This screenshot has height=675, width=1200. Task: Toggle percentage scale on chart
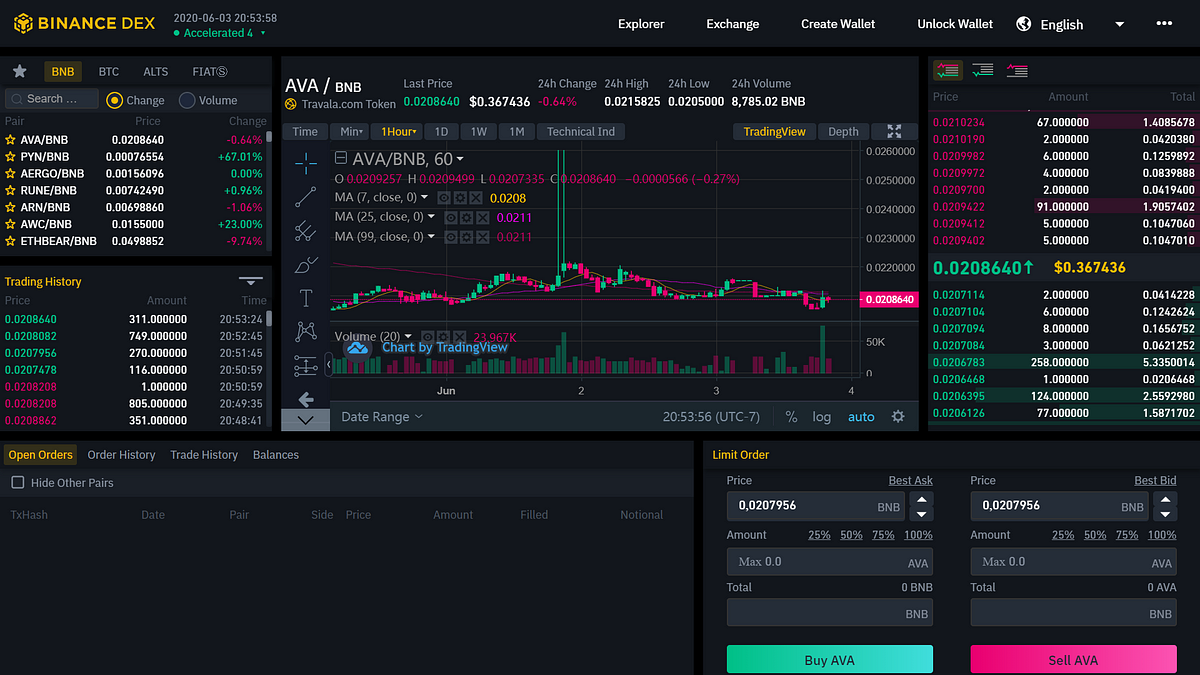[x=791, y=417]
